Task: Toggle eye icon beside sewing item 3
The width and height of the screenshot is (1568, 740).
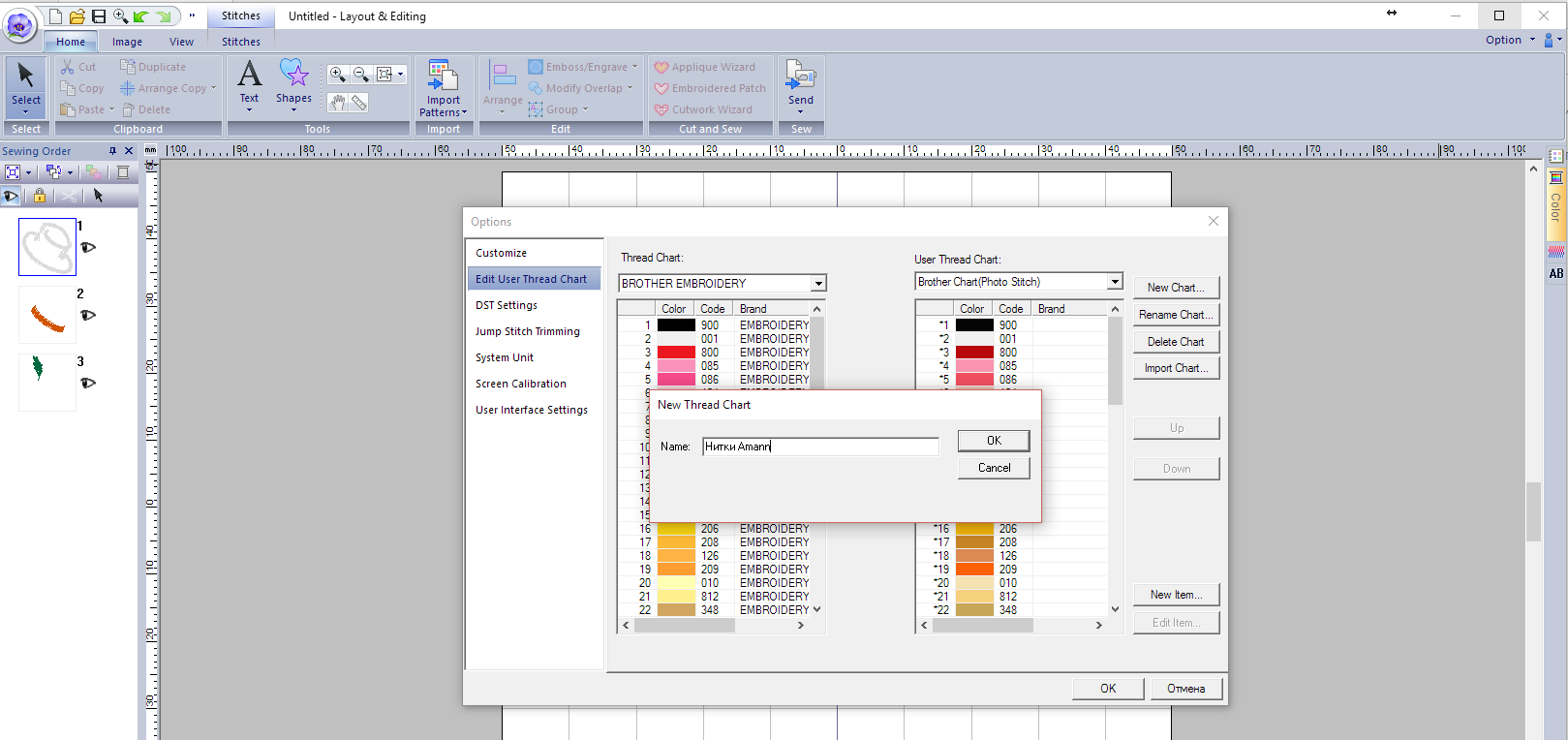Action: [88, 384]
